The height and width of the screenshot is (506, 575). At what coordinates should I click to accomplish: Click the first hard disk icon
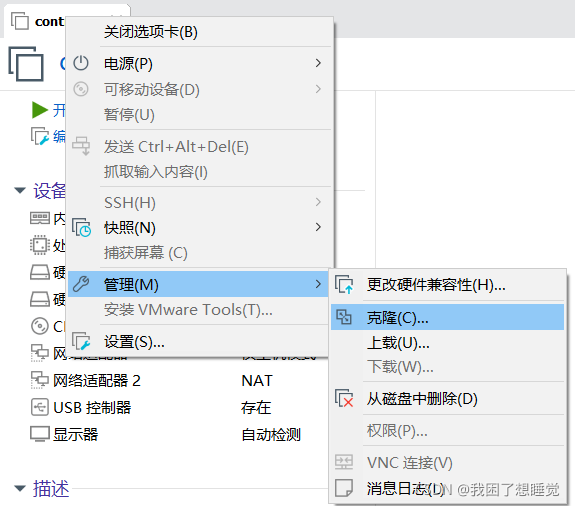point(40,272)
